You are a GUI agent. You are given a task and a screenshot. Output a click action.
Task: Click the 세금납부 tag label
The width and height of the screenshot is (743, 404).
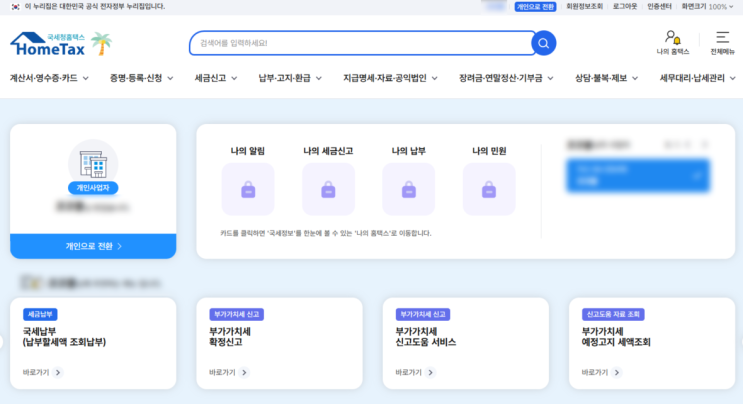pos(40,314)
